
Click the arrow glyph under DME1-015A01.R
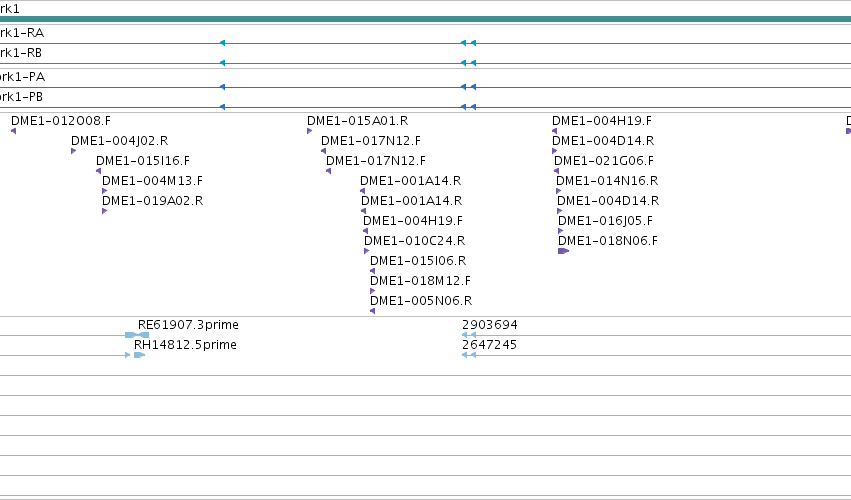point(309,131)
